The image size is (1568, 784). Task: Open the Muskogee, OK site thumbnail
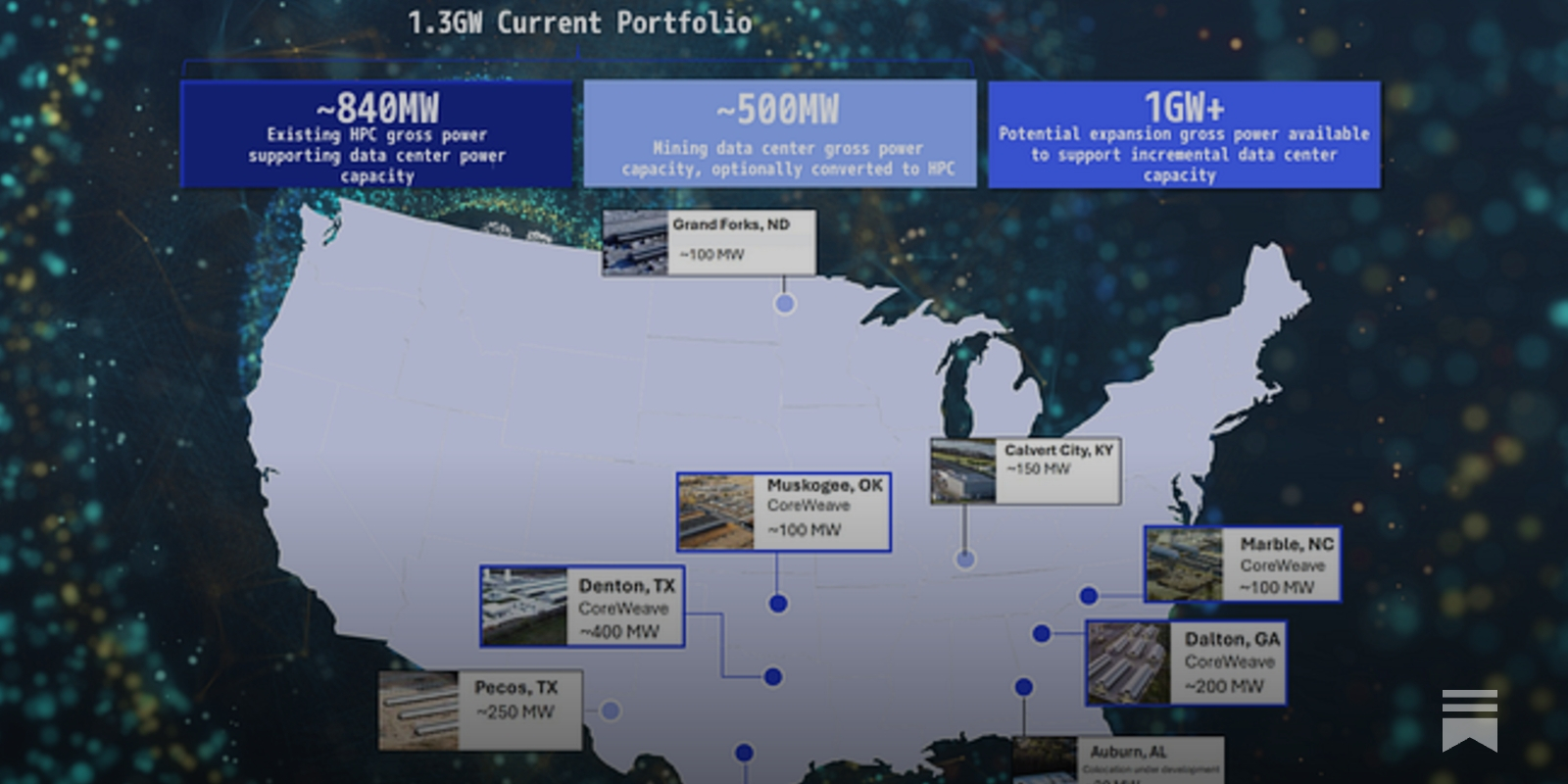(x=716, y=512)
